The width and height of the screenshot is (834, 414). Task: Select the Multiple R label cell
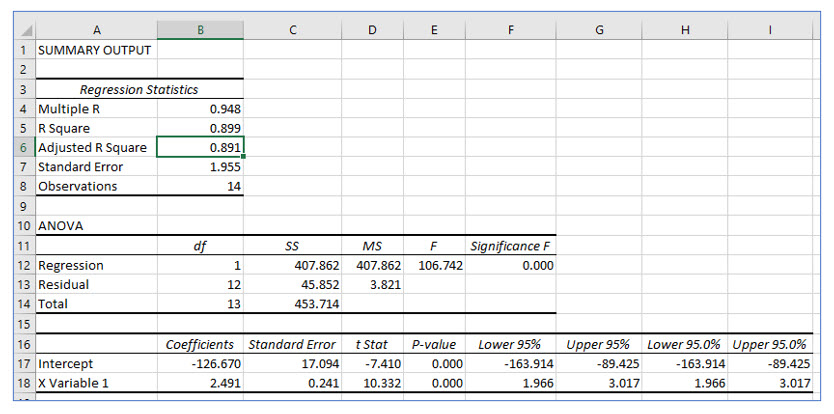coord(96,109)
